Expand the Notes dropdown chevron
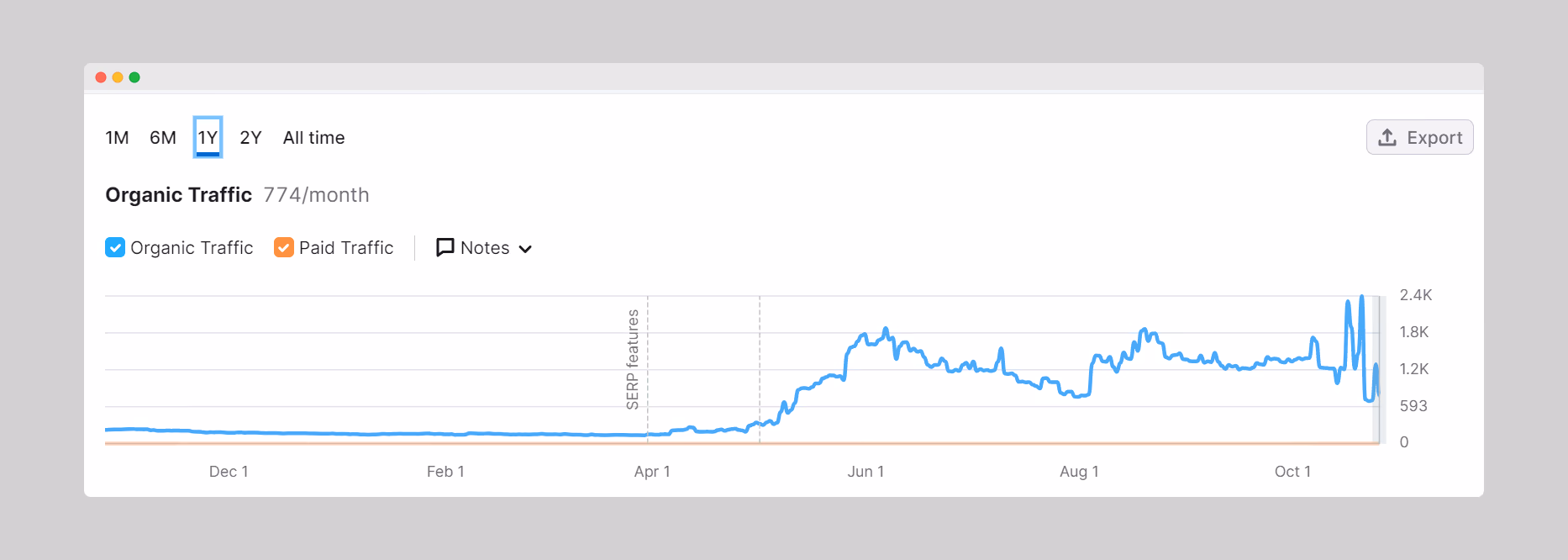The image size is (1568, 560). 525,249
